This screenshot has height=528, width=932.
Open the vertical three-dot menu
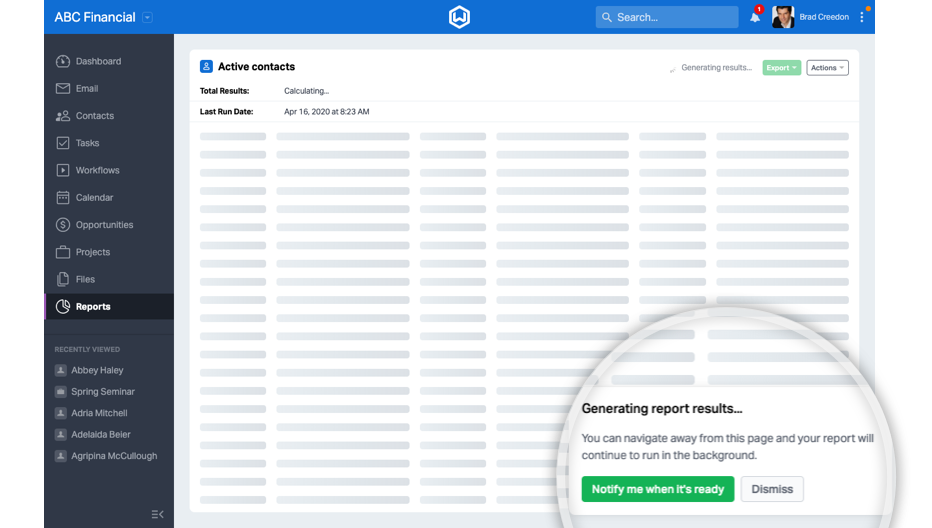click(862, 17)
